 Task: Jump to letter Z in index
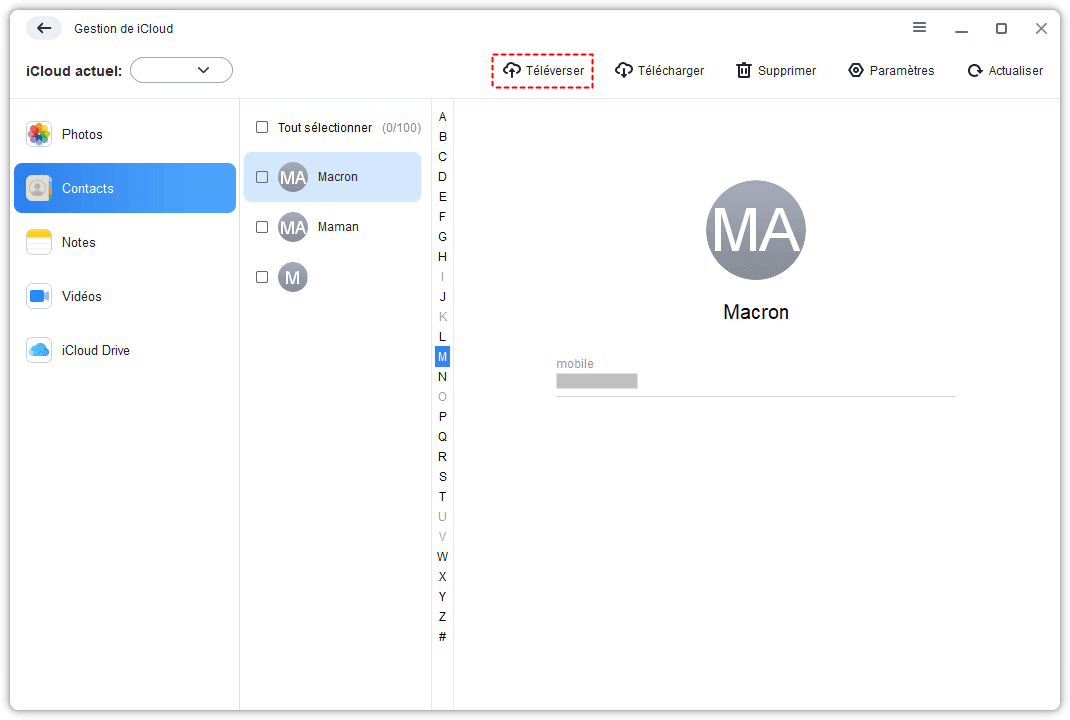click(x=442, y=616)
